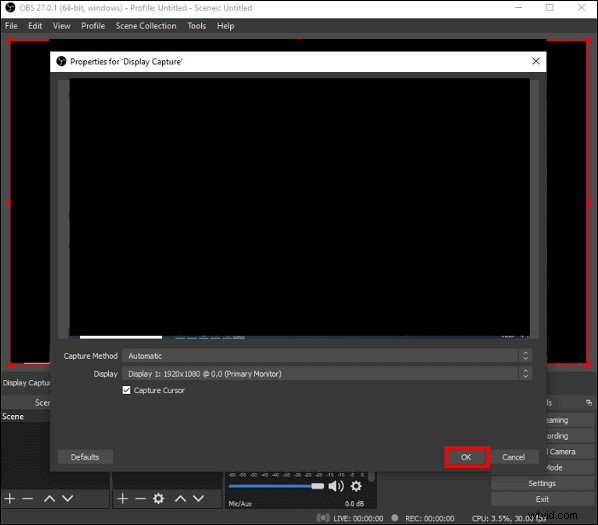
Task: Click the REC: 00:00:00 timer text
Action: (x=429, y=519)
